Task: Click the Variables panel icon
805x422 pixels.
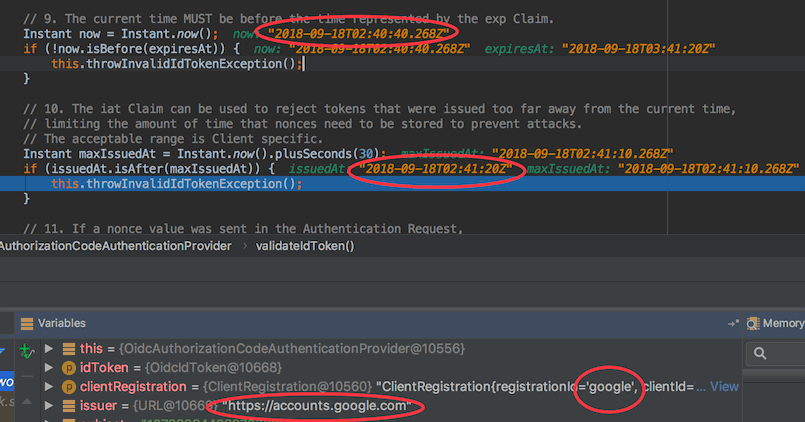Action: point(26,323)
